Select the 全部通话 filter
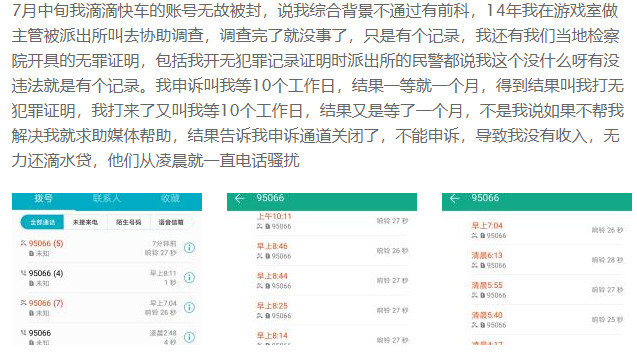637x363 pixels. click(42, 222)
